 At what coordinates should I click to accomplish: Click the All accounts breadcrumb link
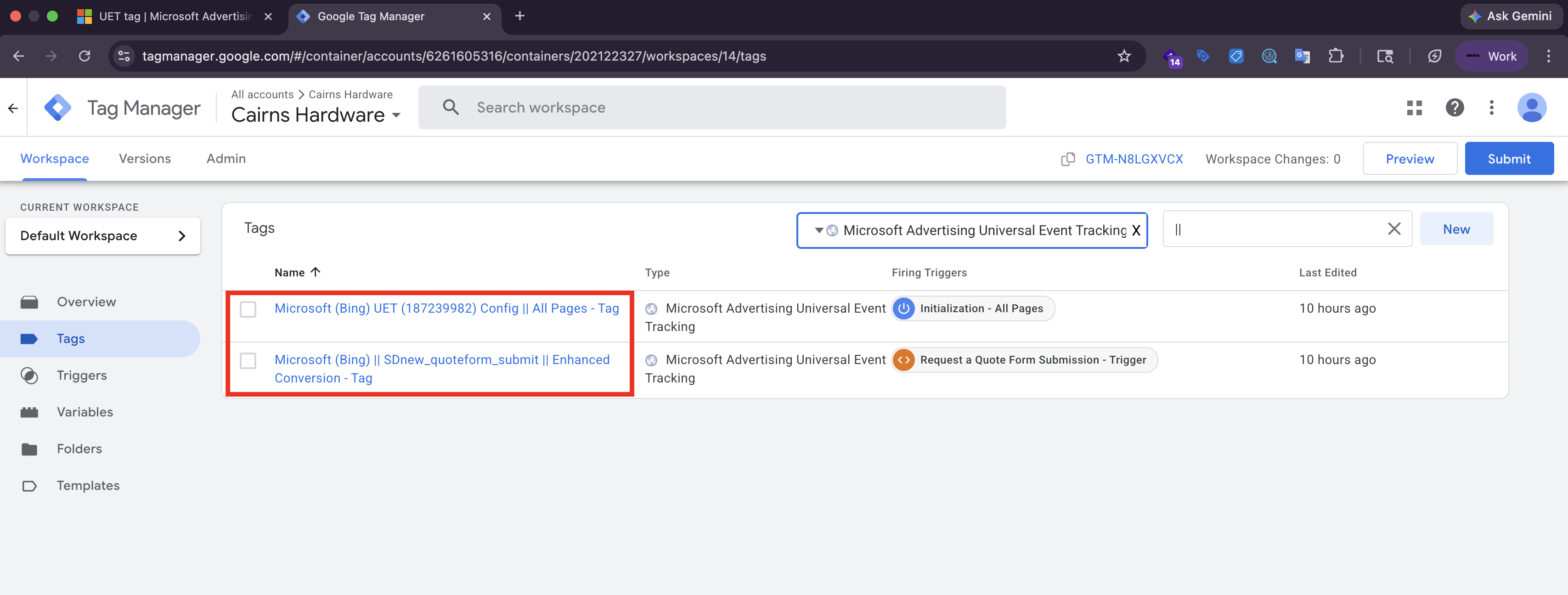click(262, 94)
